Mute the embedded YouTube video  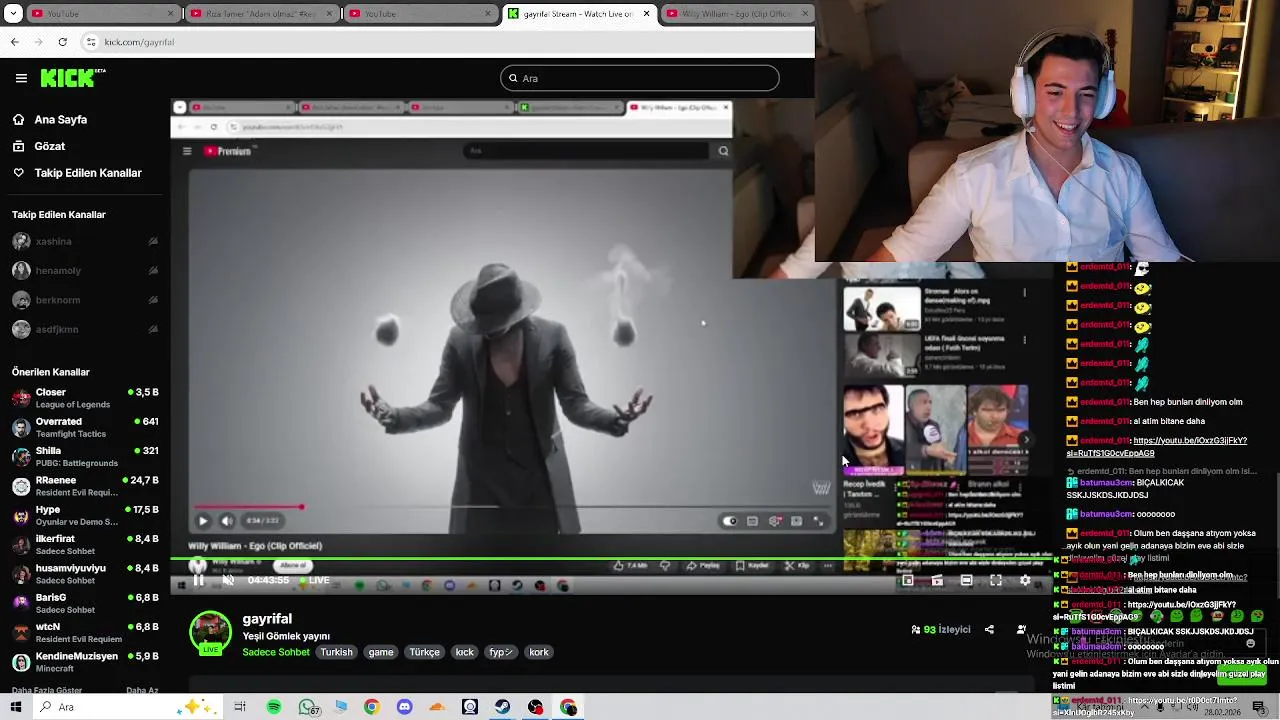pyautogui.click(x=227, y=520)
